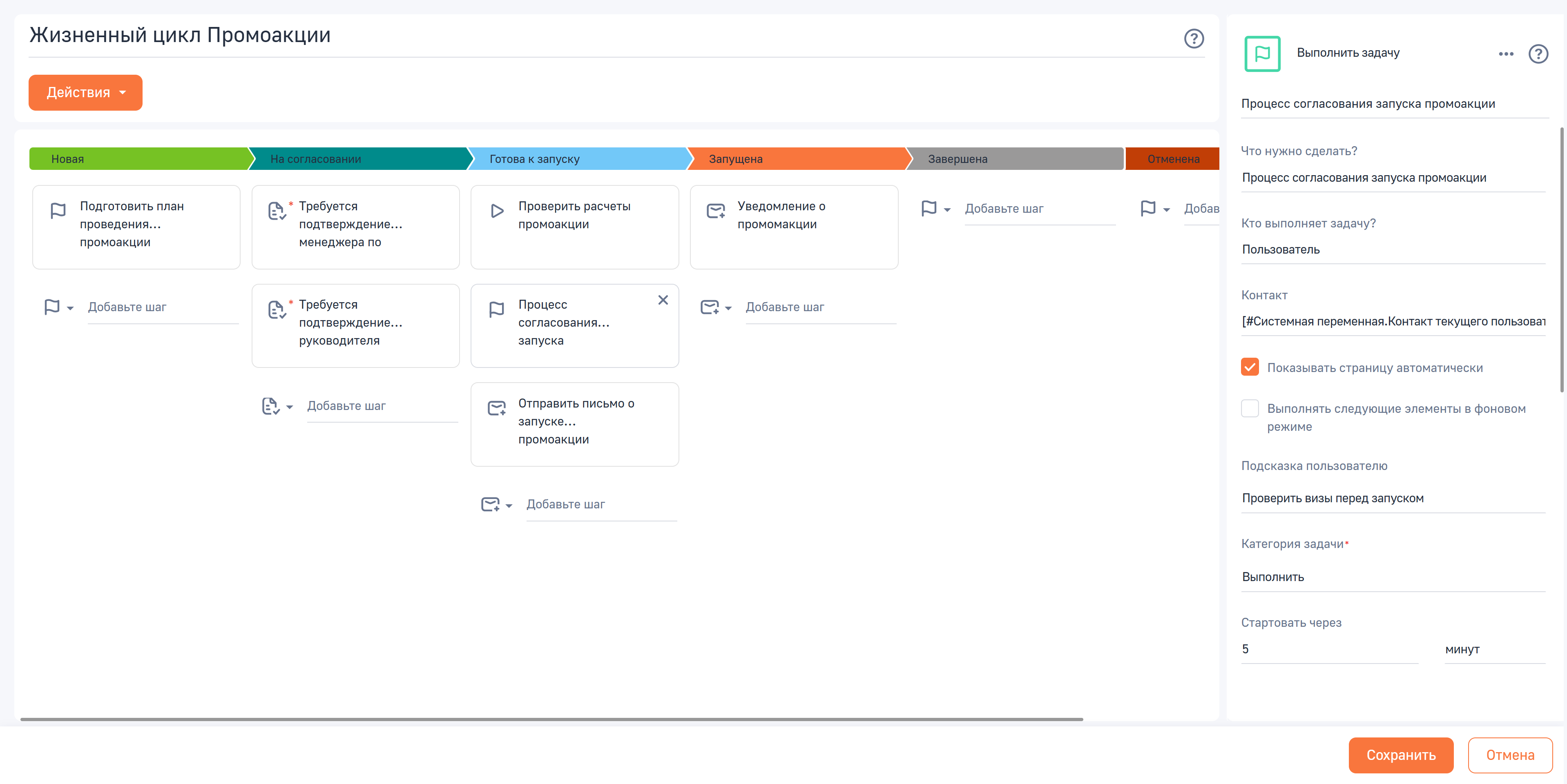Click vertical scrollbar of task panel
The image size is (1567, 784).
pos(1562,260)
